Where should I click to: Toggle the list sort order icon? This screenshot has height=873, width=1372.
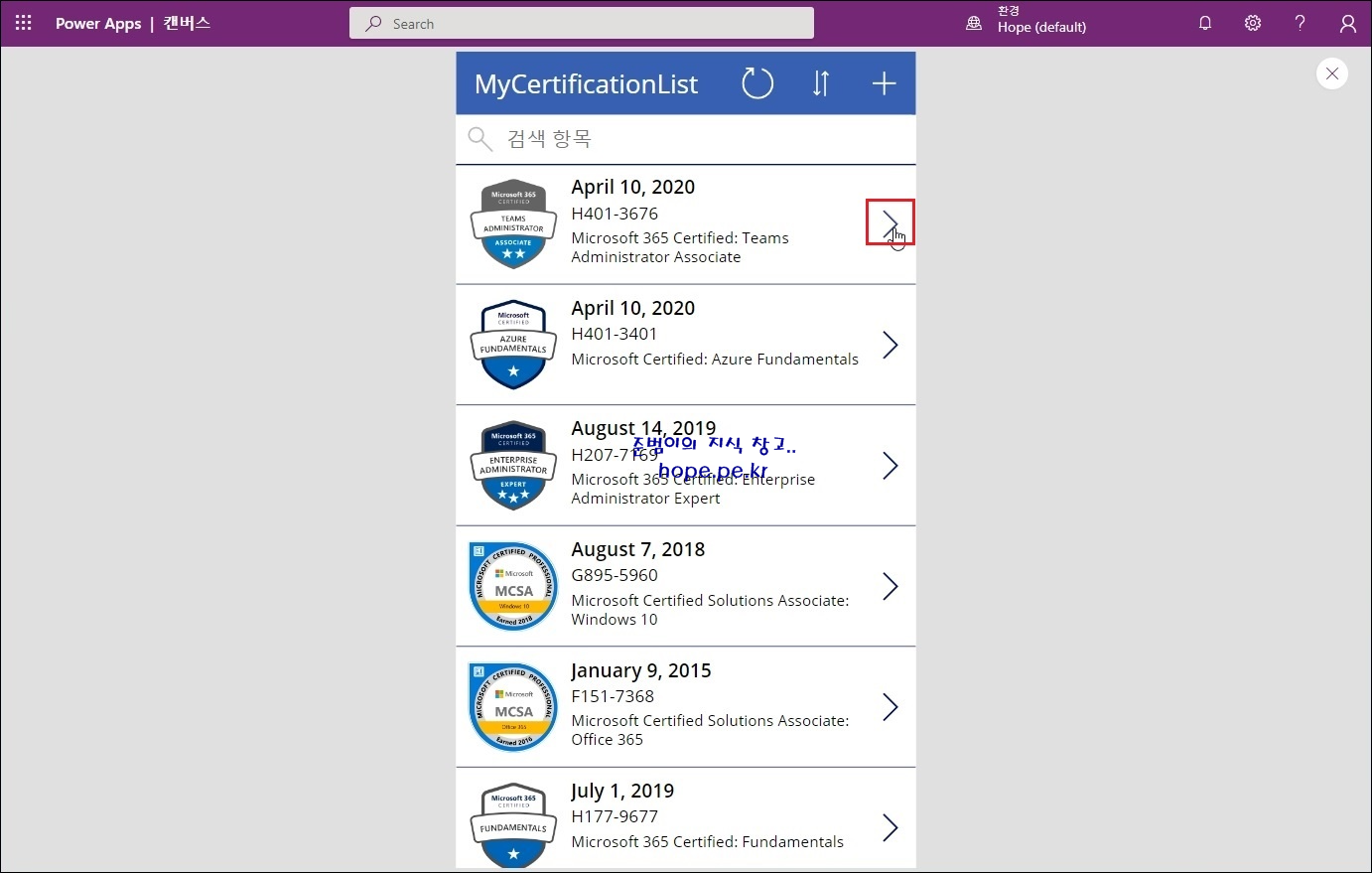tap(821, 83)
